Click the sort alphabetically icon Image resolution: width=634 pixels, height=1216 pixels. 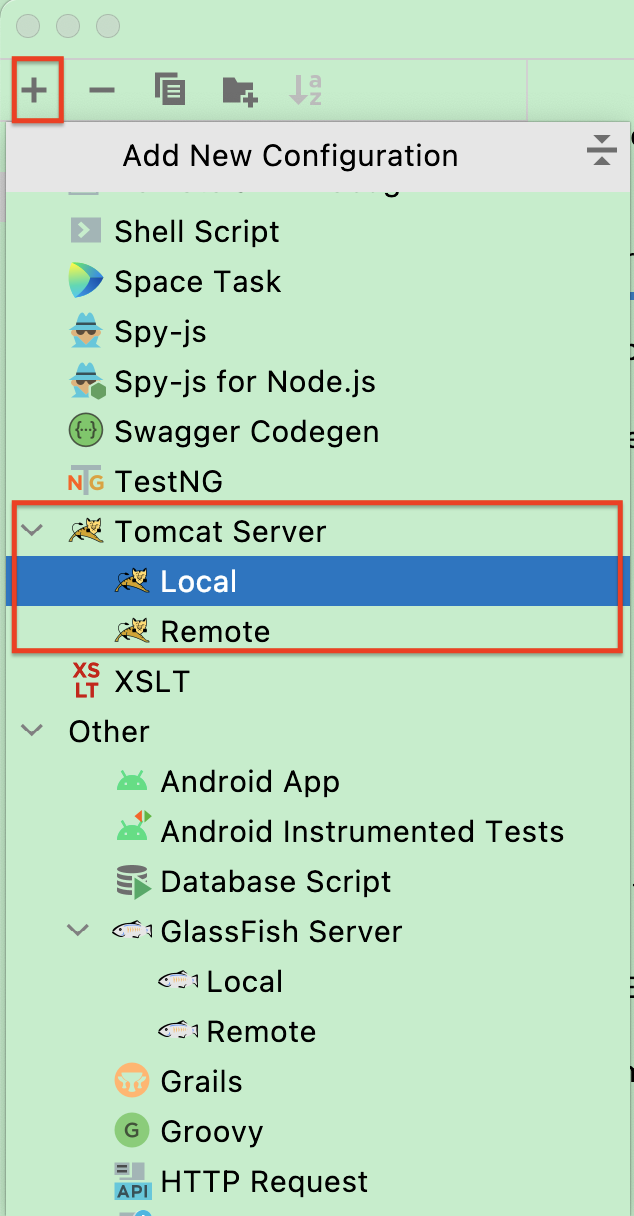[x=305, y=90]
